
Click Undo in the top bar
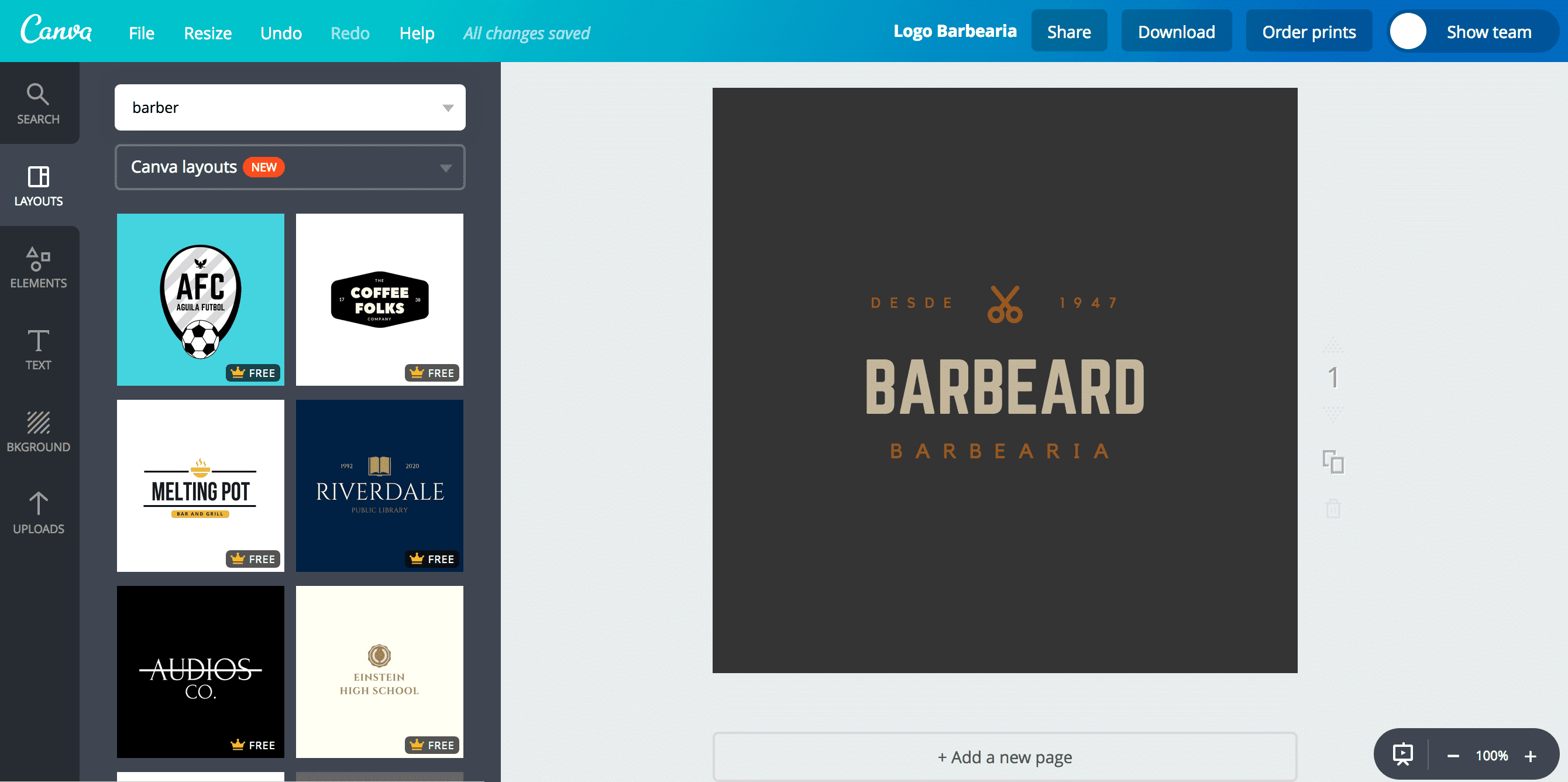click(x=281, y=33)
